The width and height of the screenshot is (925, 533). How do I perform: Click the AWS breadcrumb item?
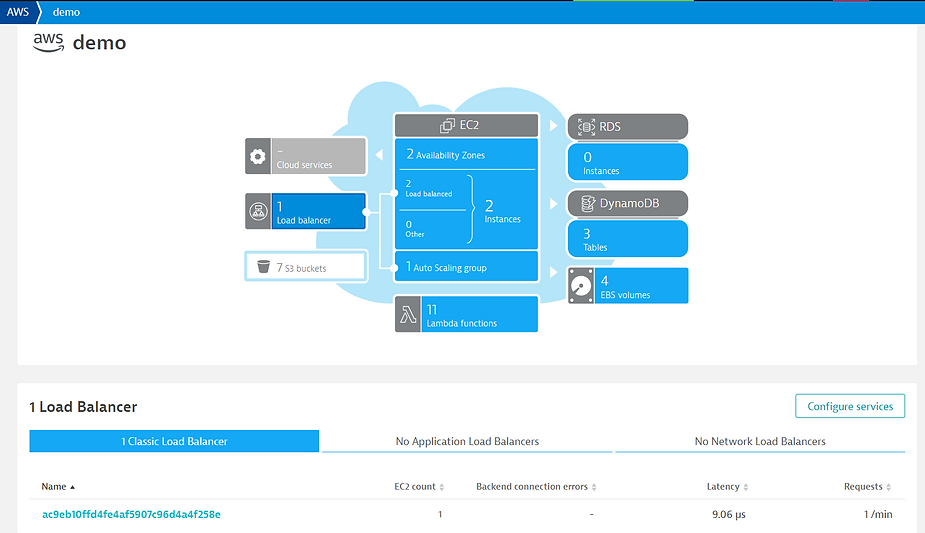(x=18, y=12)
